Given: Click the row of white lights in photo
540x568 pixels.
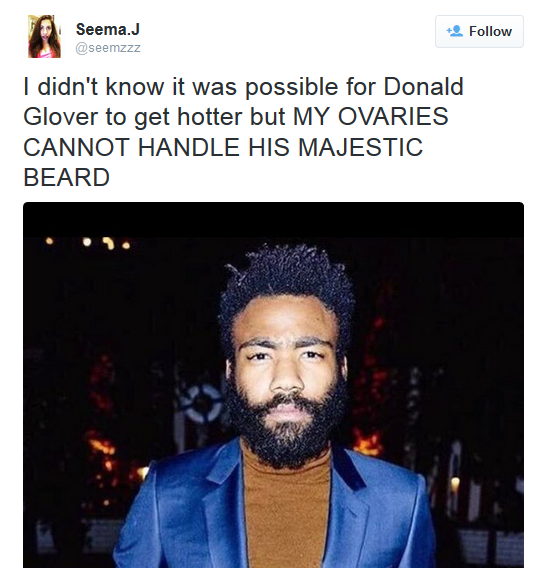Looking at the screenshot, I should tap(87, 243).
